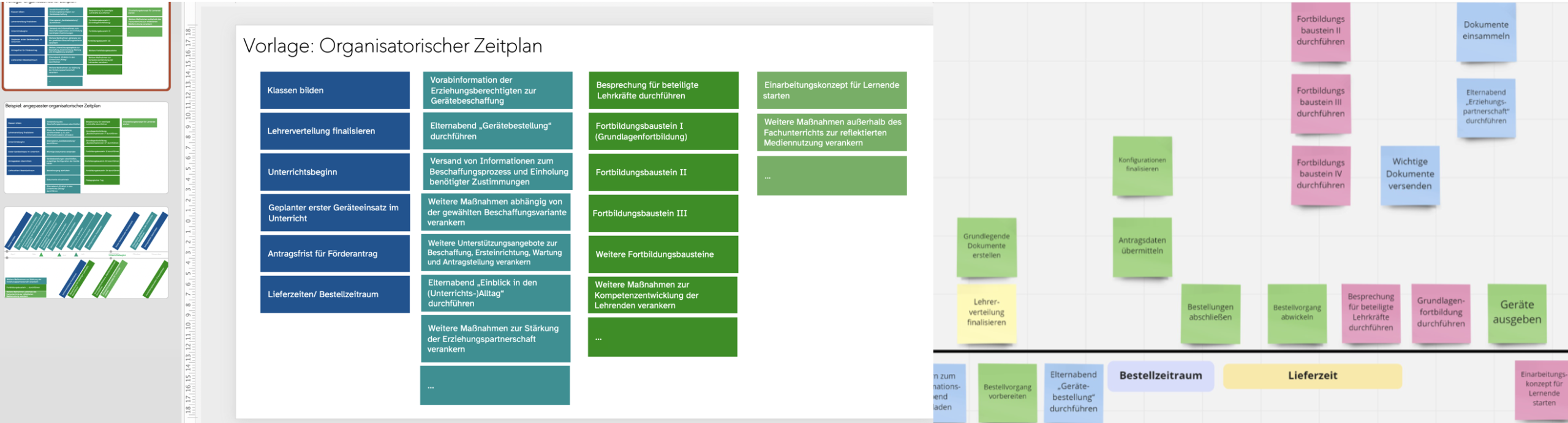
Task: Click the blue 'Dokumente einsammeln' sticky note
Action: [x=1486, y=31]
